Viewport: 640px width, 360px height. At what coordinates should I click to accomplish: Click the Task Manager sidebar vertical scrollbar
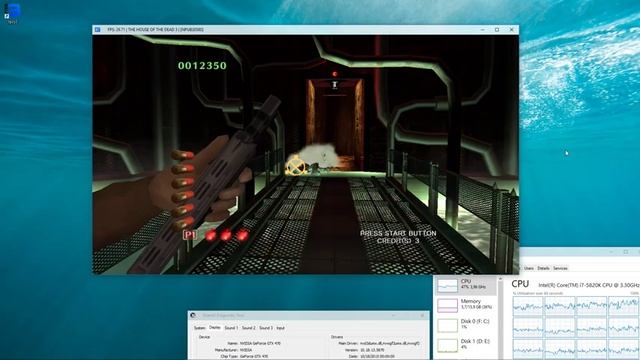coord(501,318)
